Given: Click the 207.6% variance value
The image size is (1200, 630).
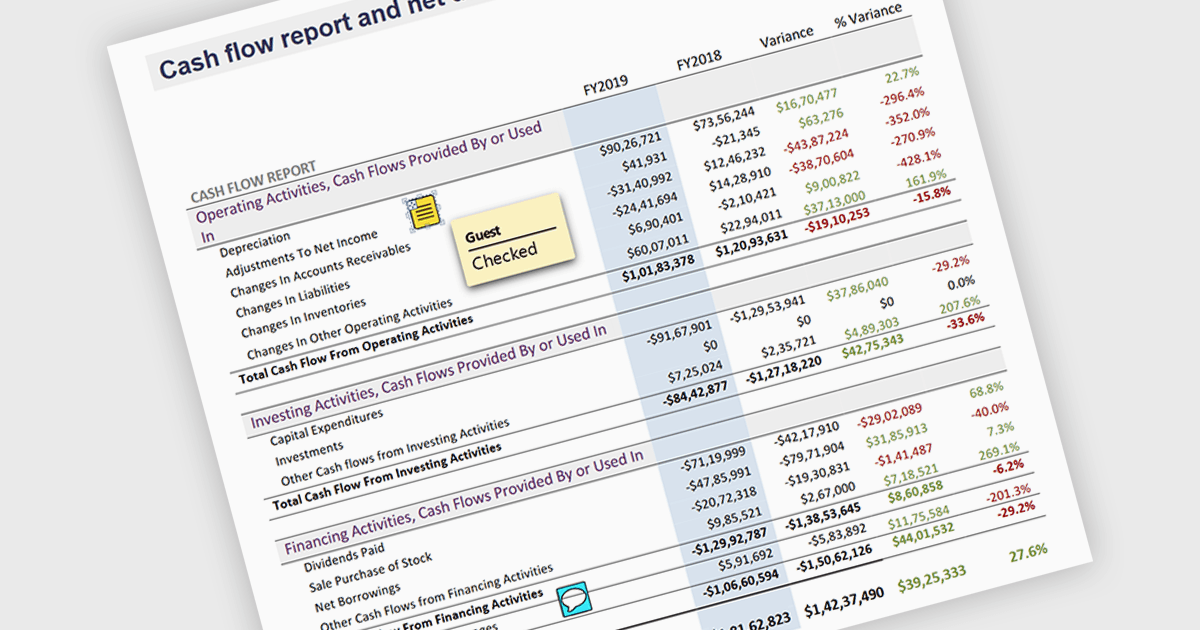Looking at the screenshot, I should point(960,304).
